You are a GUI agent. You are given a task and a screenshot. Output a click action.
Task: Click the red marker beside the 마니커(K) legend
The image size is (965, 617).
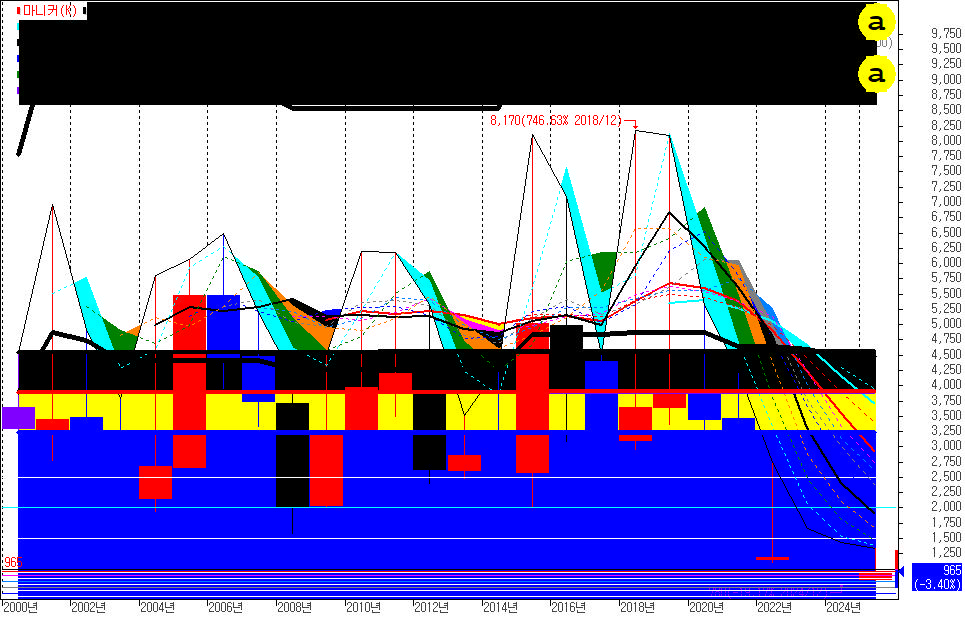tap(19, 11)
